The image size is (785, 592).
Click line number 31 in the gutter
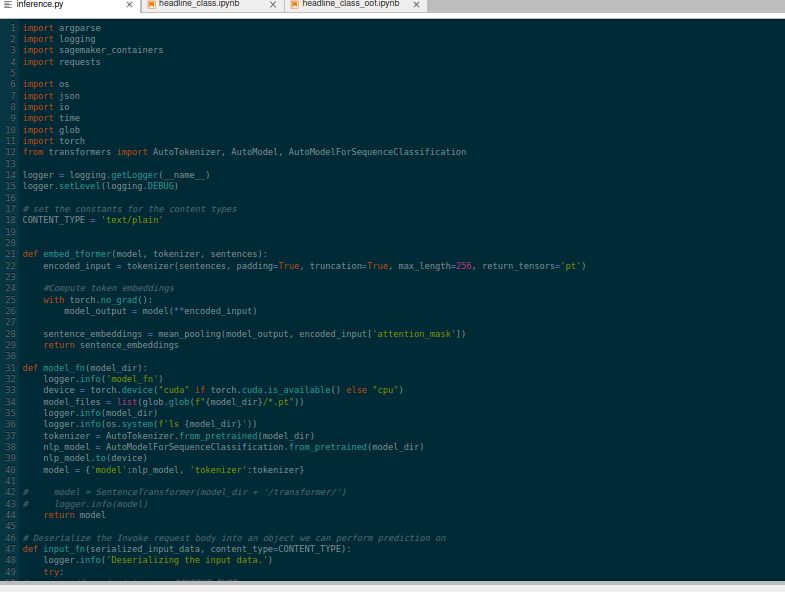click(11, 368)
